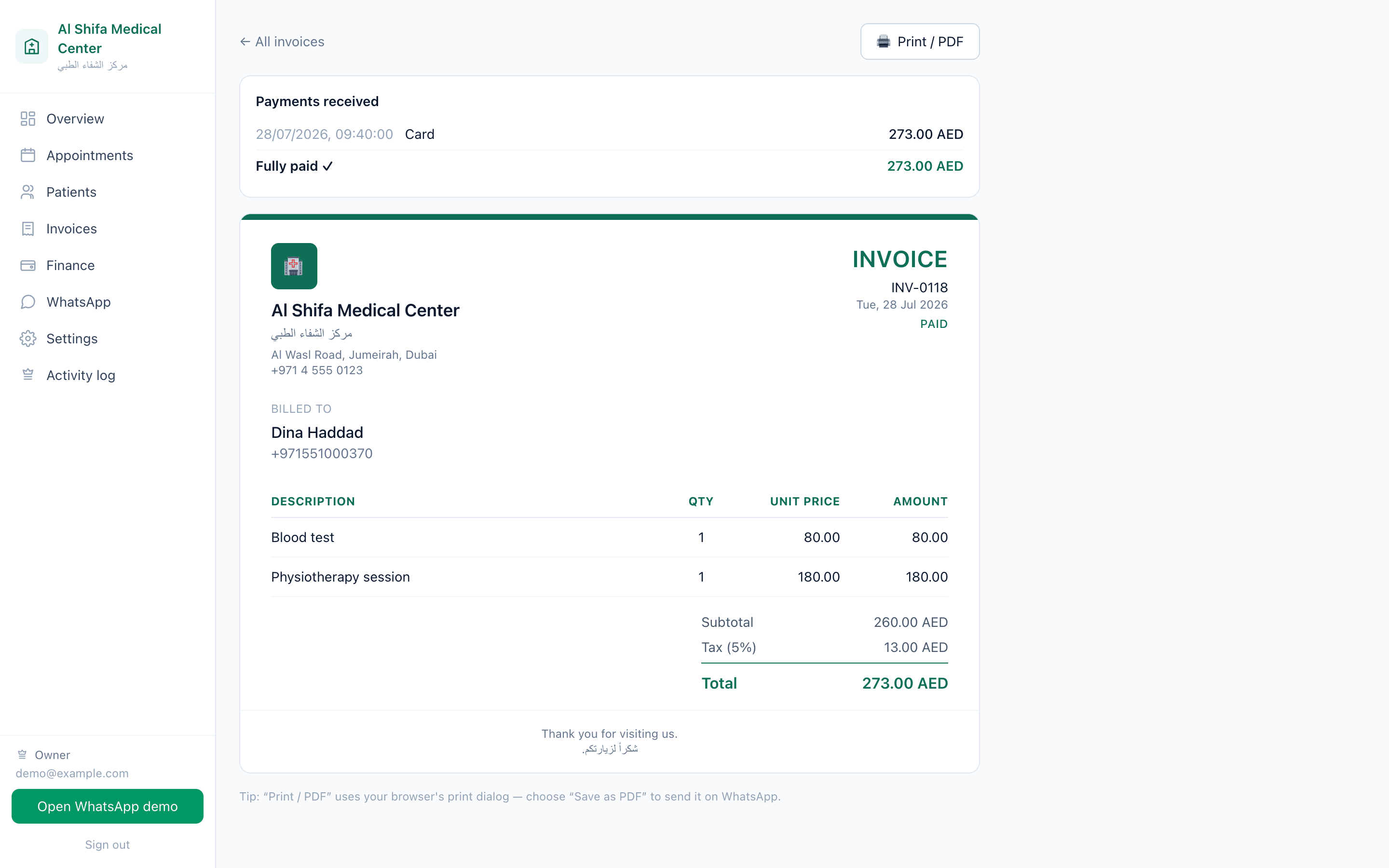Click the crown icon next to Owner

point(22,754)
